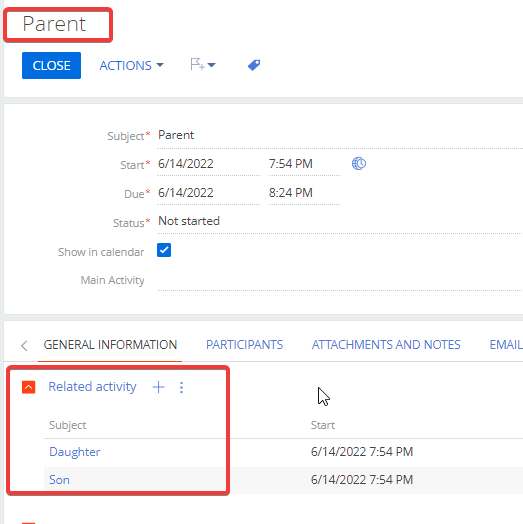The width and height of the screenshot is (523, 524).
Task: Add a new related activity with plus icon
Action: coord(158,387)
